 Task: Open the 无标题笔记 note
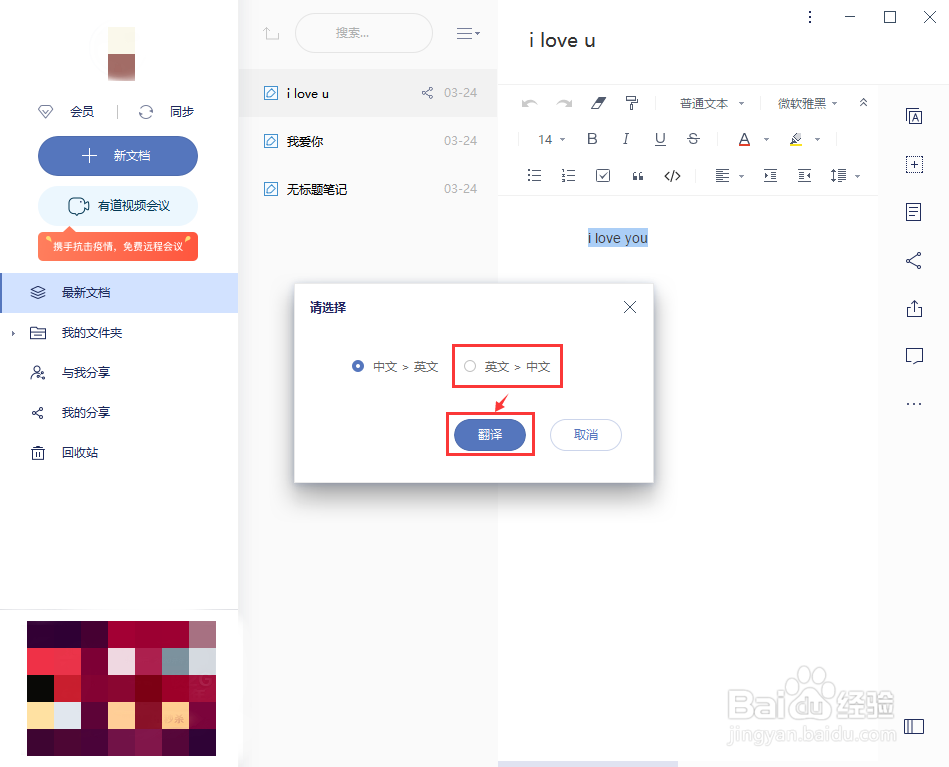pos(368,189)
